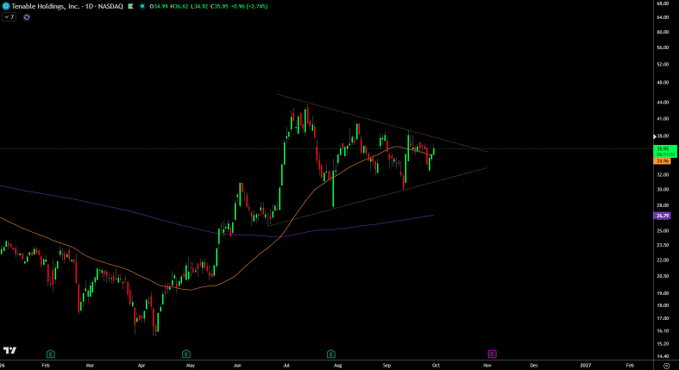Click the green 35.95 current price label
The height and width of the screenshot is (370, 679).
[x=665, y=151]
